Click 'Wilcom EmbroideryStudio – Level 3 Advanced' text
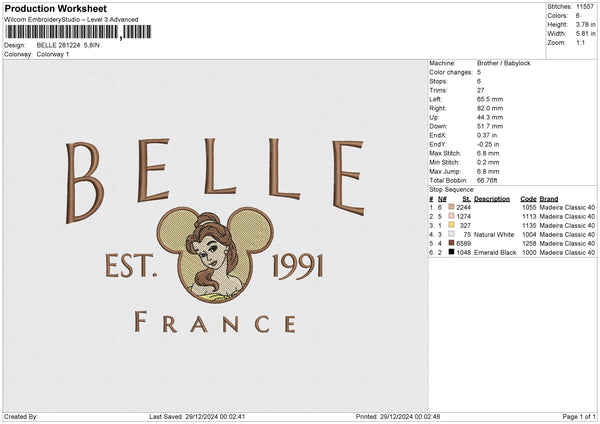Screen dimensions: 600x424 tap(71, 20)
